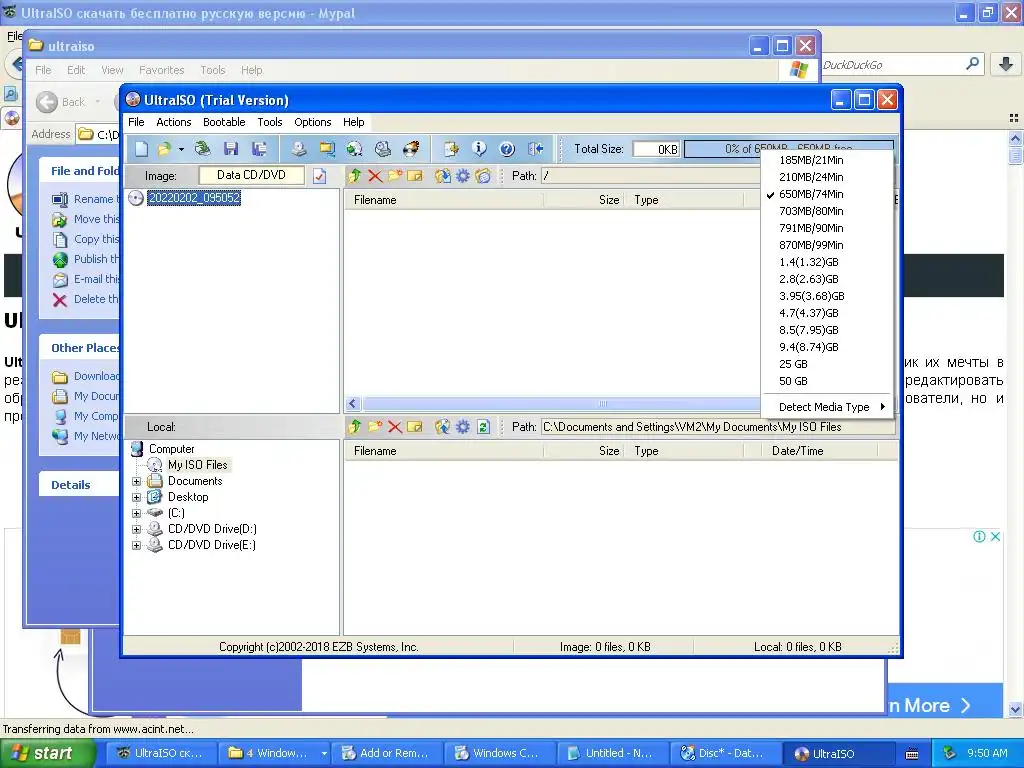1024x768 pixels.
Task: Click the red Delete X in Local pane toolbar
Action: (394, 426)
